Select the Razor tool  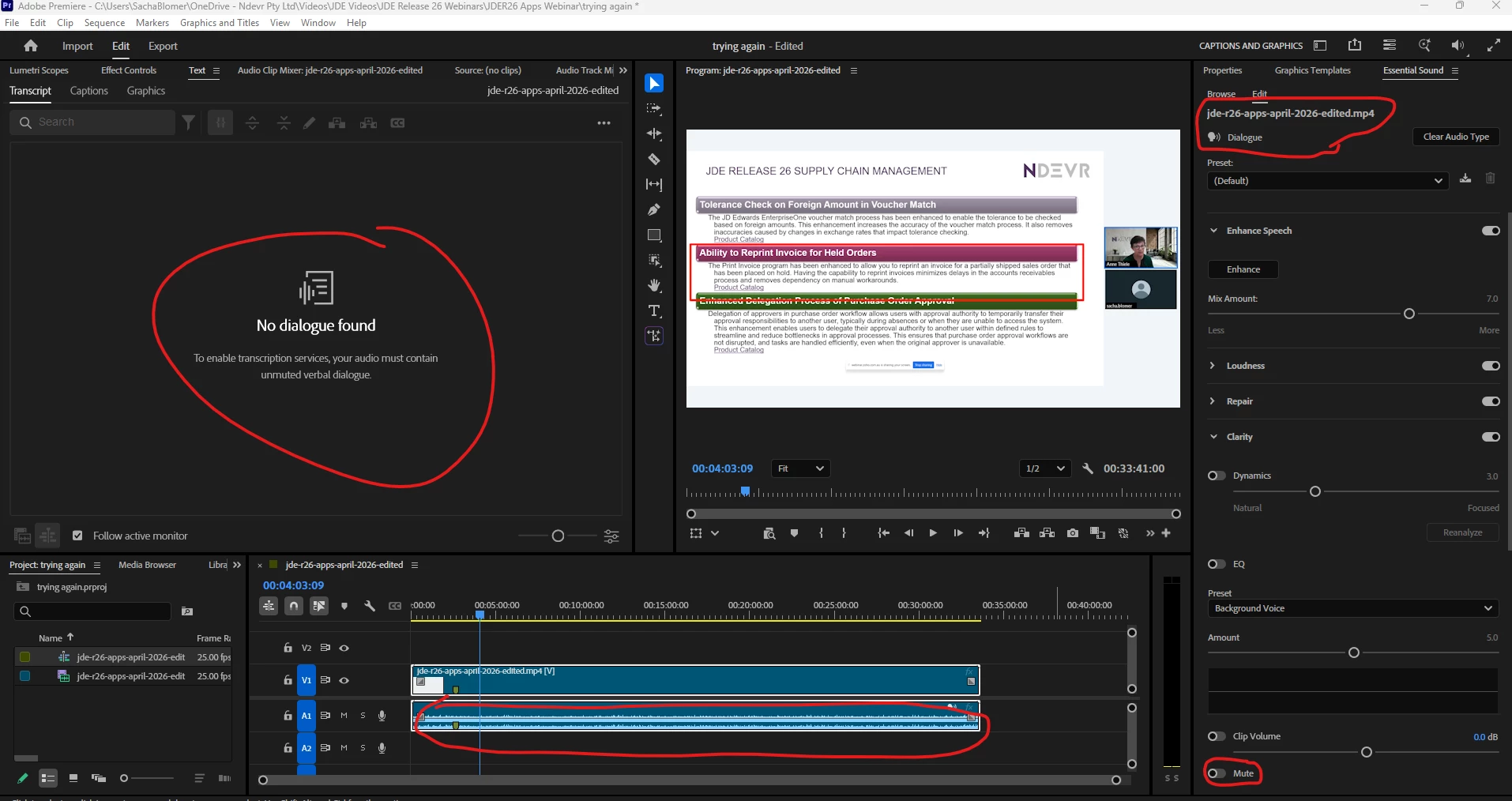(x=654, y=160)
